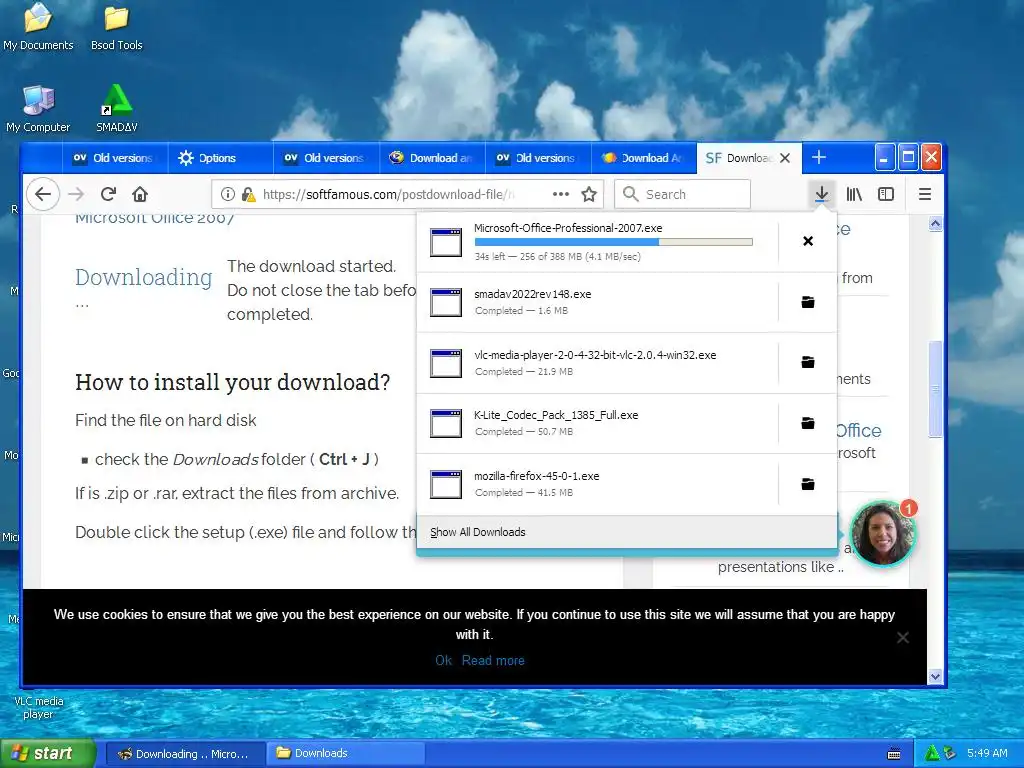Open the Library bookshelf icon

point(854,194)
